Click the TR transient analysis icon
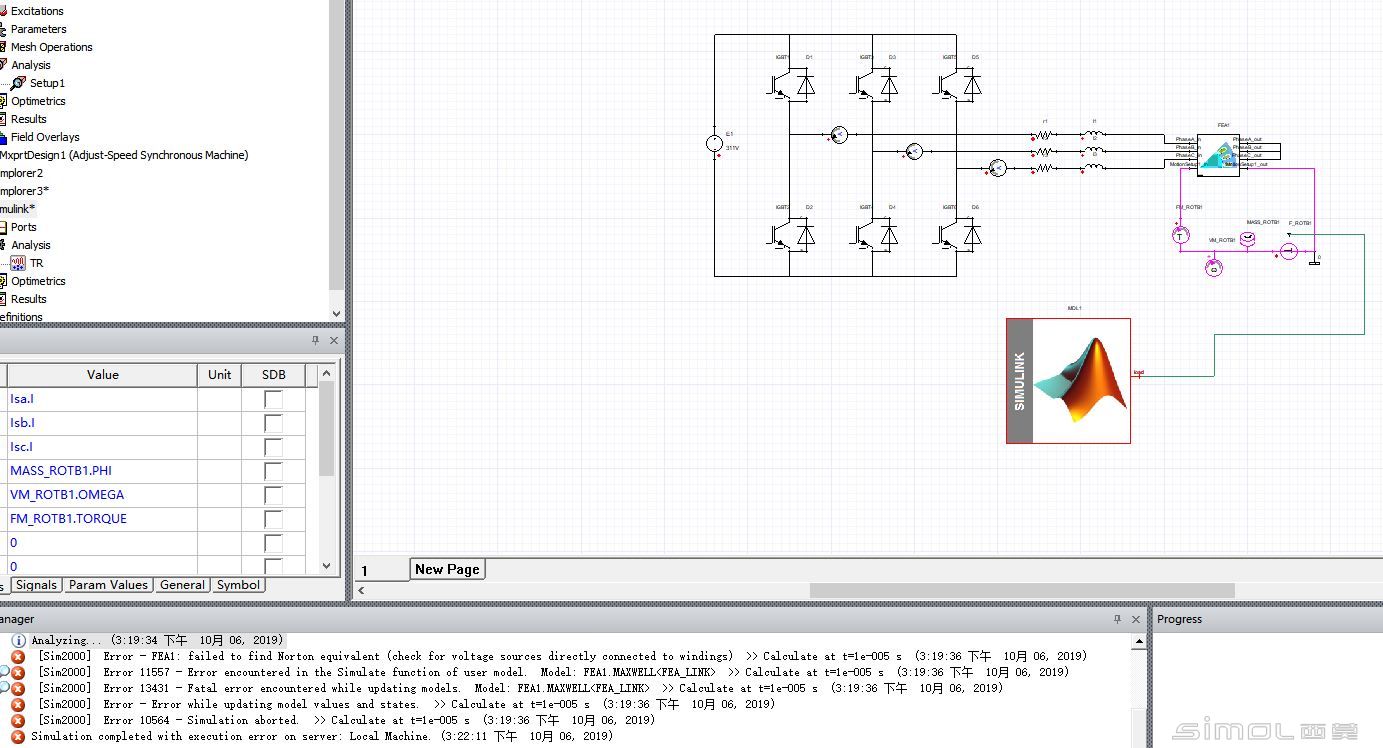Screen dimensions: 1383x748 click(x=19, y=263)
